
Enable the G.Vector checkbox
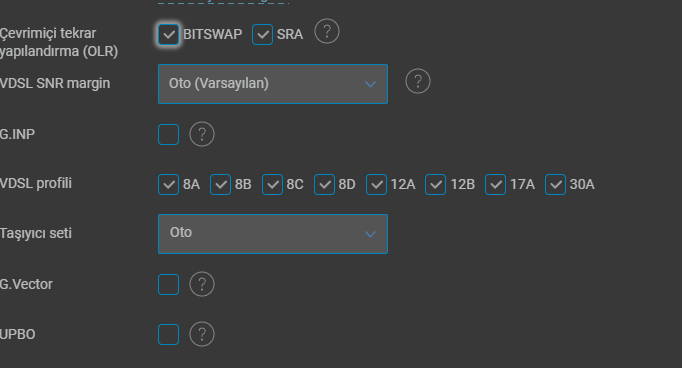click(168, 284)
